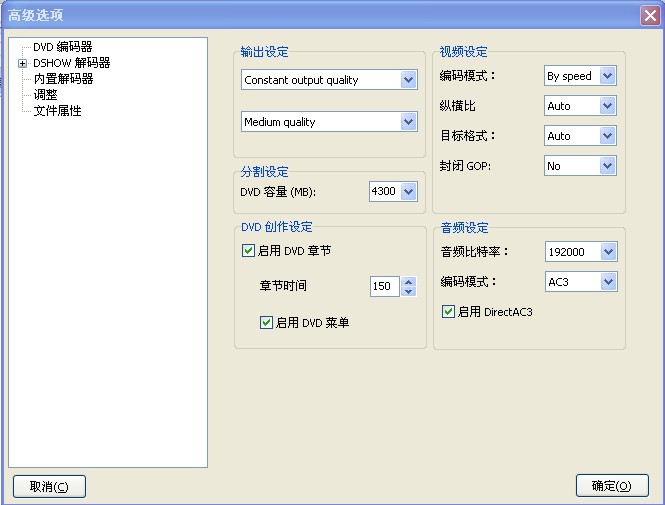The height and width of the screenshot is (505, 665).
Task: Select DVD 编码器 in the tree
Action: tap(62, 47)
